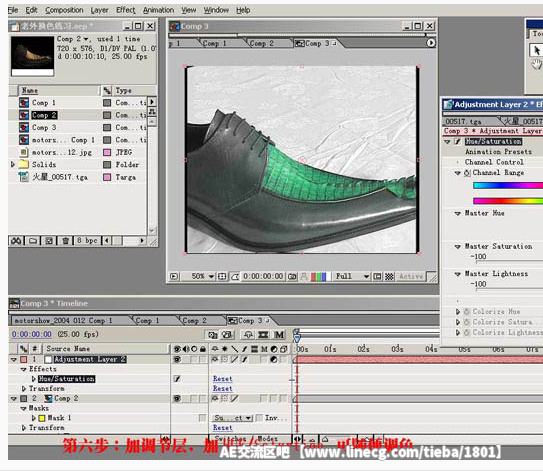Click the safe zones icon in Comp viewer
Image resolution: width=543 pixels, height=471 pixels.
pos(222,276)
